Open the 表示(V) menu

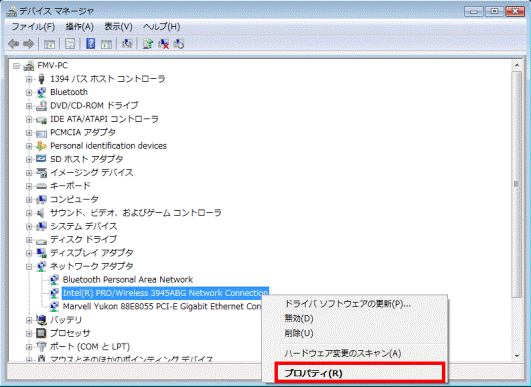(118, 26)
